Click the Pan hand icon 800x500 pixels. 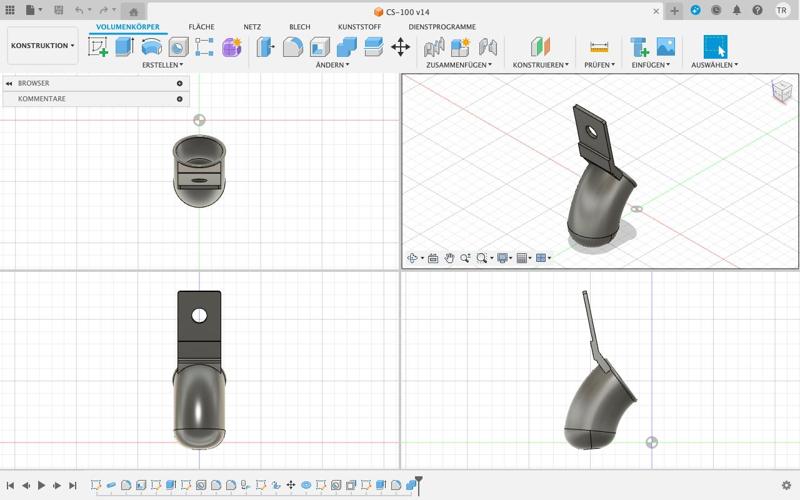click(x=450, y=258)
